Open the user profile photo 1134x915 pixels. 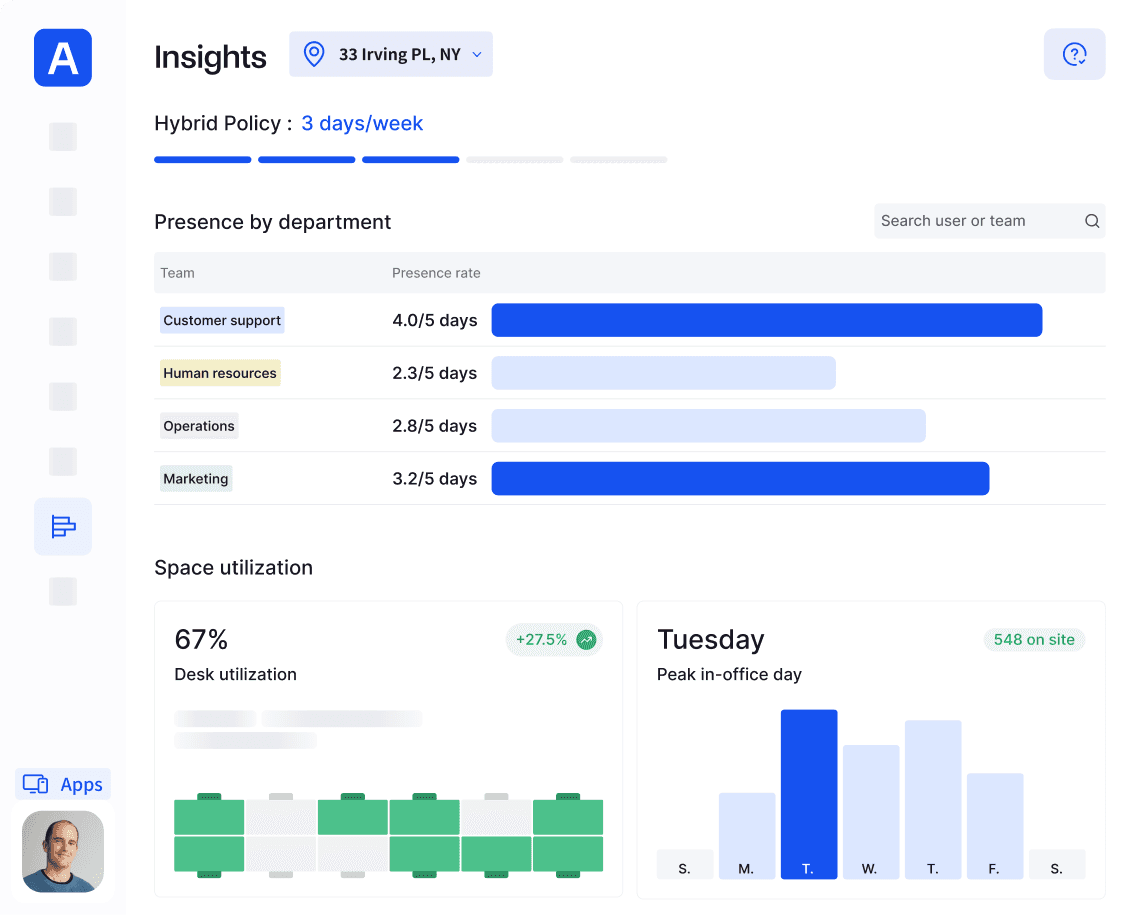point(63,851)
